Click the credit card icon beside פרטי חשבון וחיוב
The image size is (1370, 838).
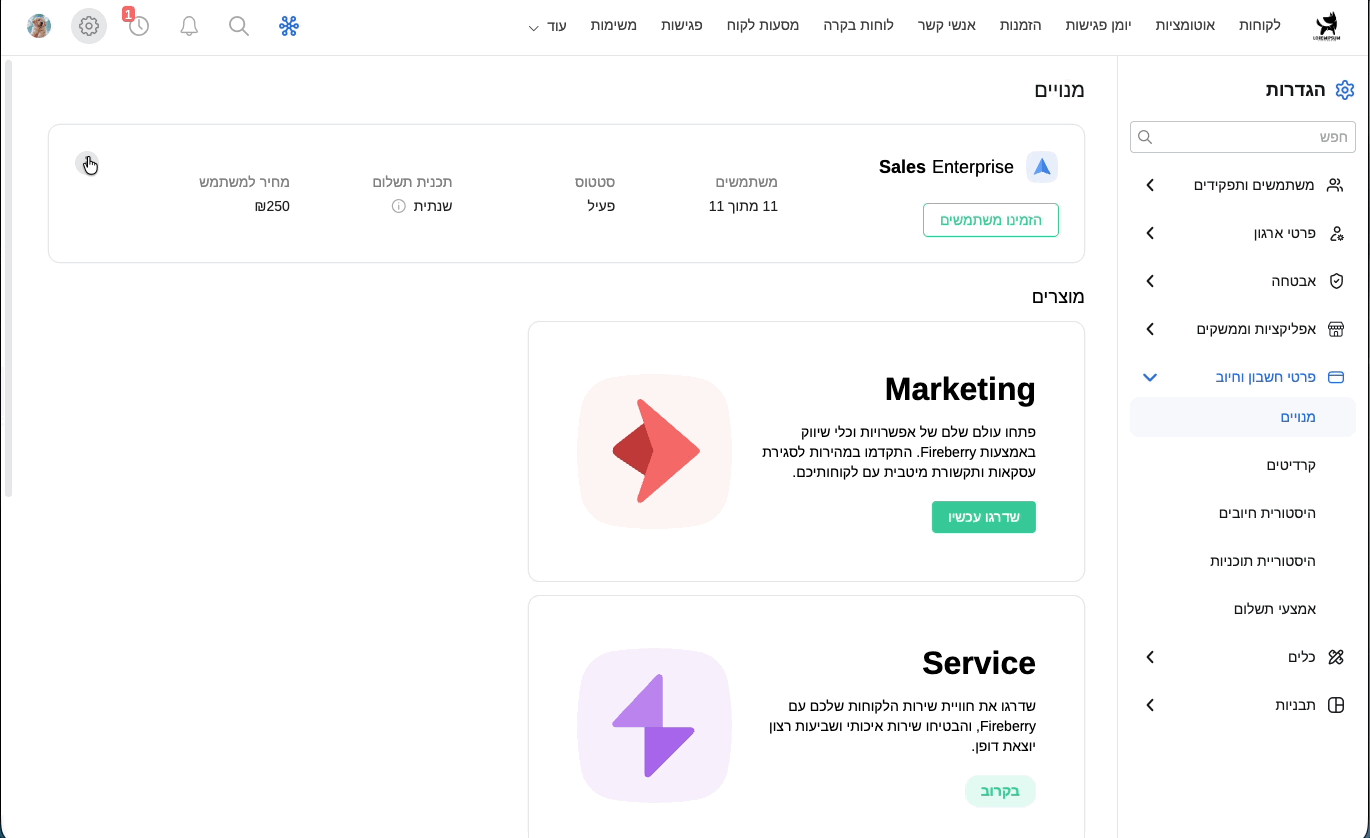pos(1335,377)
